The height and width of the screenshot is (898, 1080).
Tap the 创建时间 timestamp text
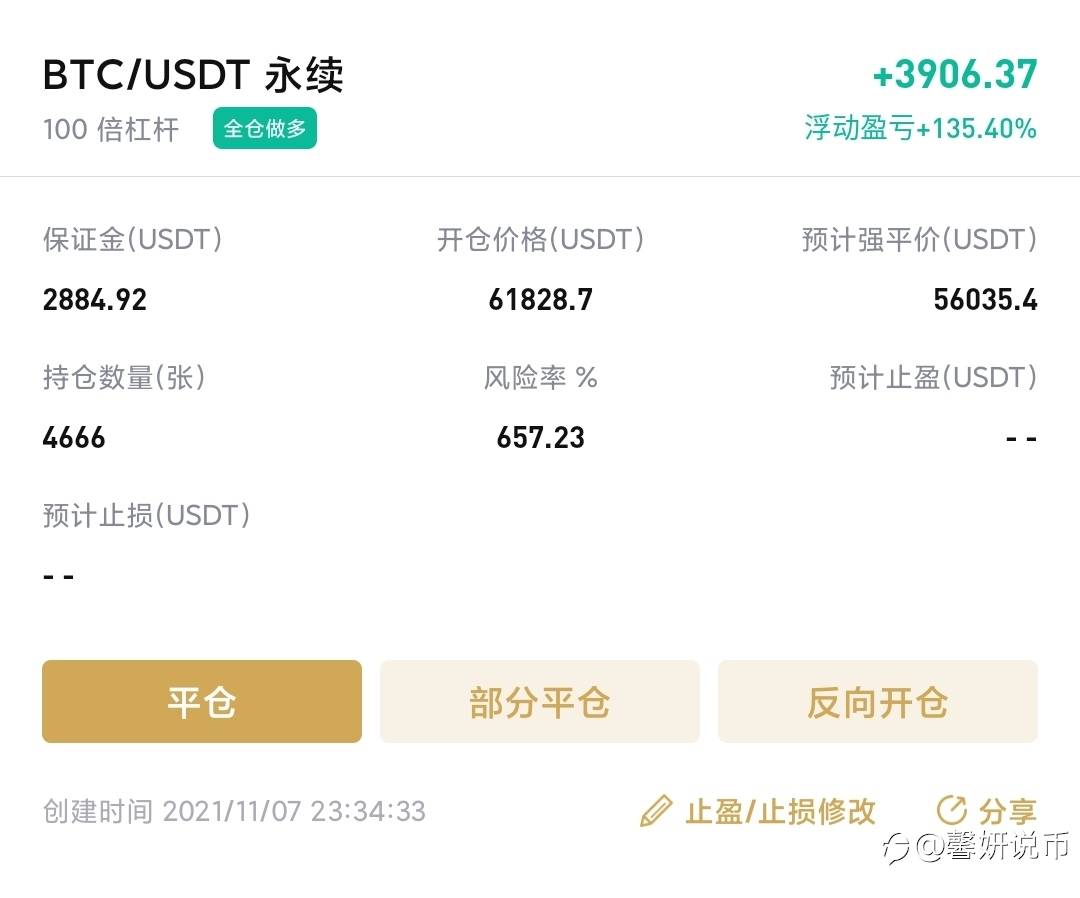click(x=234, y=811)
